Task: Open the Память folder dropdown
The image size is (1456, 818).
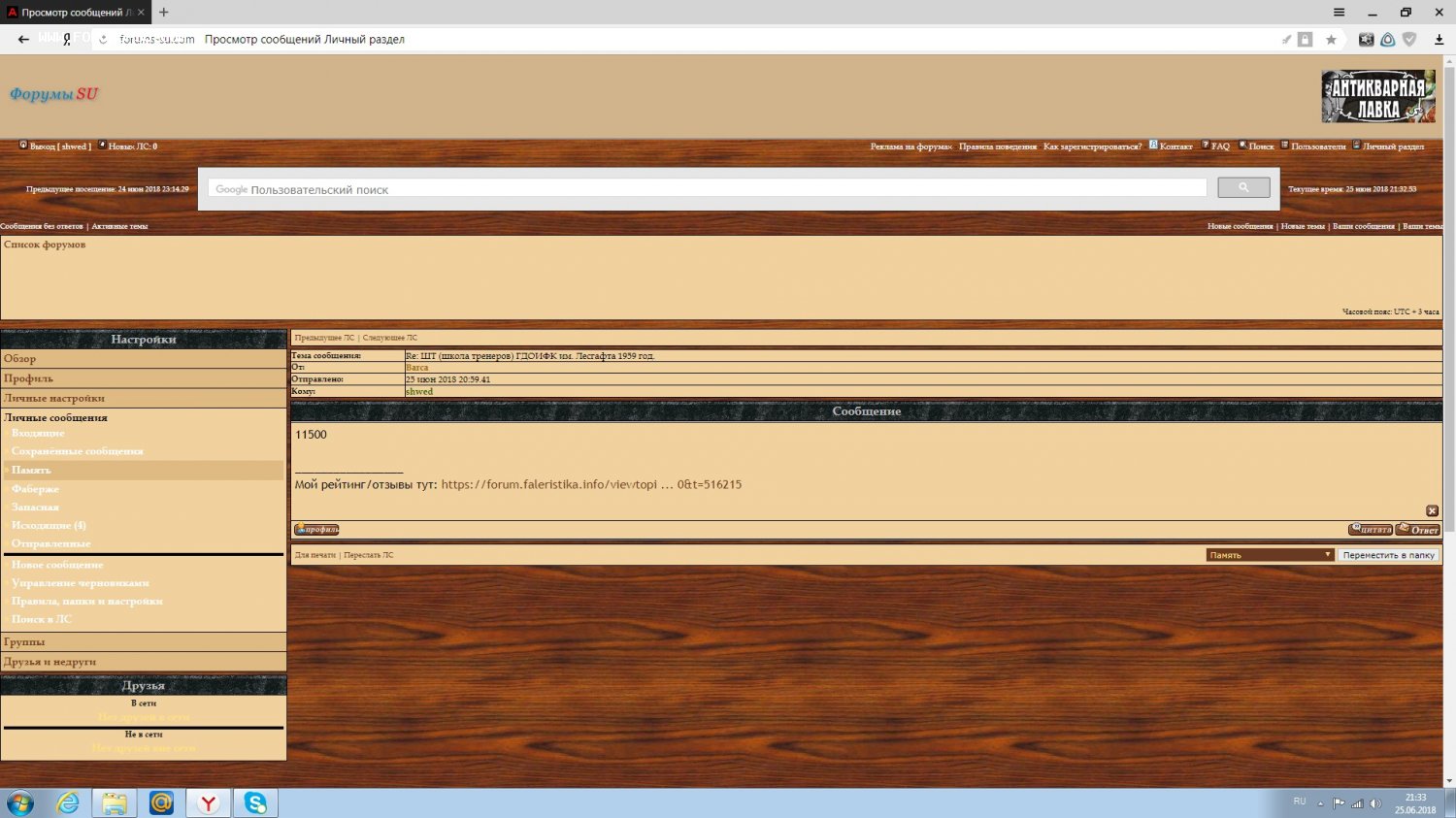Action: tap(1270, 555)
